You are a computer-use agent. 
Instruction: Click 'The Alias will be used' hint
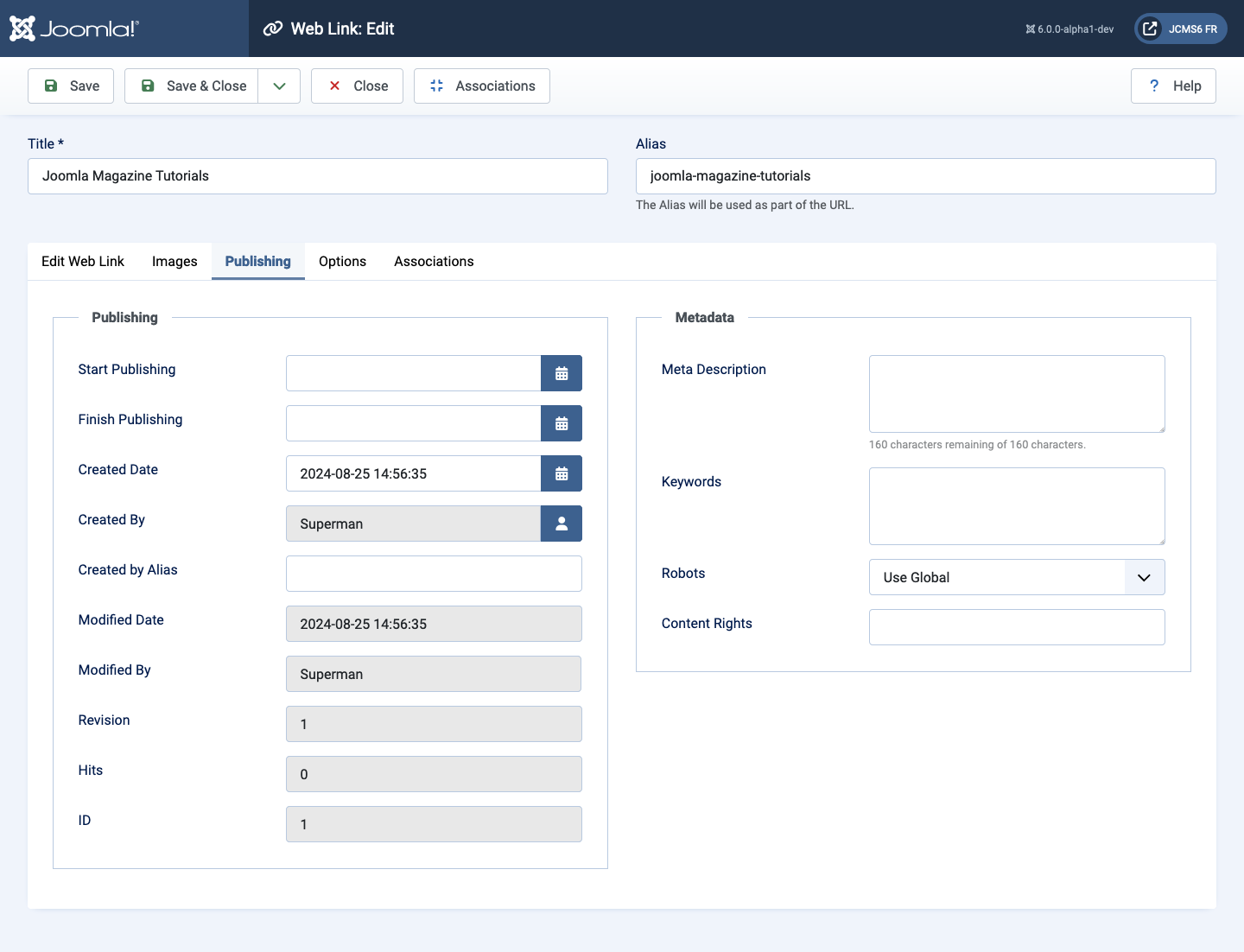click(745, 205)
